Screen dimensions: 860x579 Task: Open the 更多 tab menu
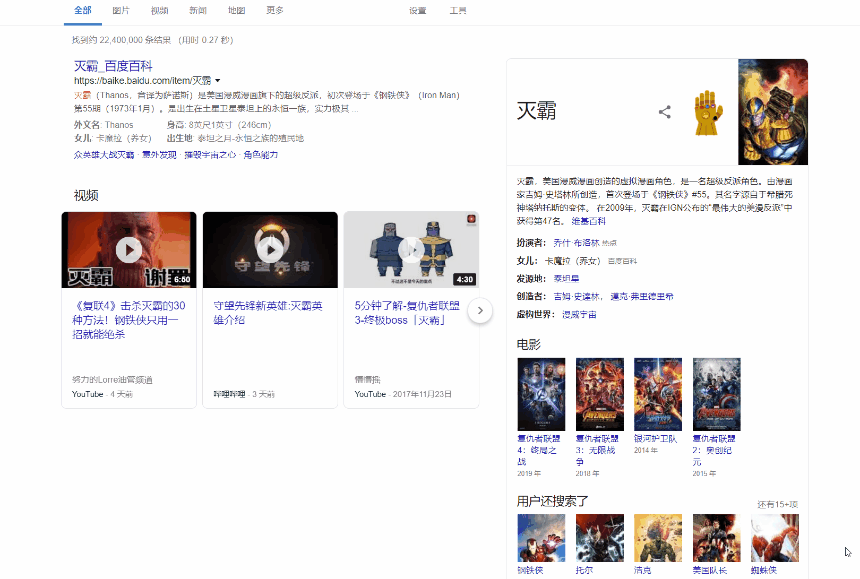click(x=275, y=10)
